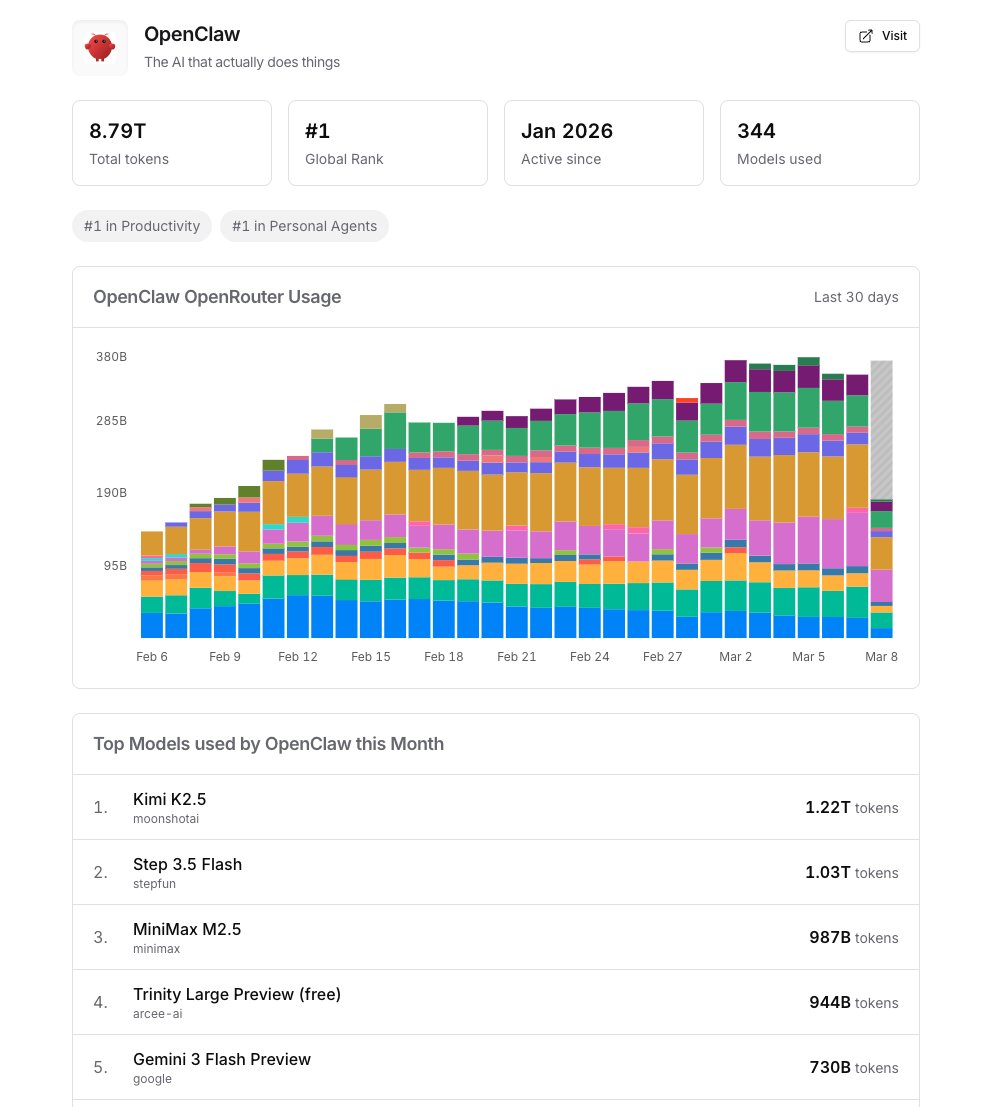The width and height of the screenshot is (997, 1107).
Task: Click the gray hatched projection of Mar 8 bar
Action: pyautogui.click(x=881, y=430)
